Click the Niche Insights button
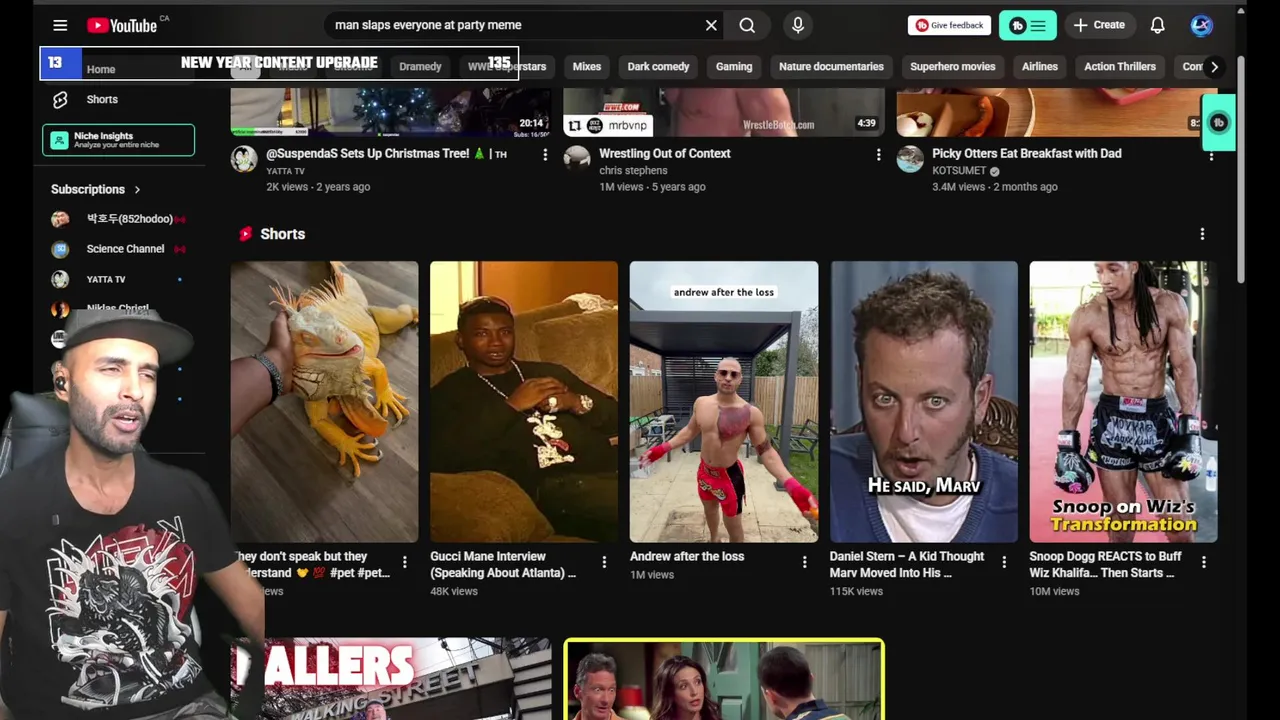Image resolution: width=1280 pixels, height=720 pixels. (x=118, y=140)
